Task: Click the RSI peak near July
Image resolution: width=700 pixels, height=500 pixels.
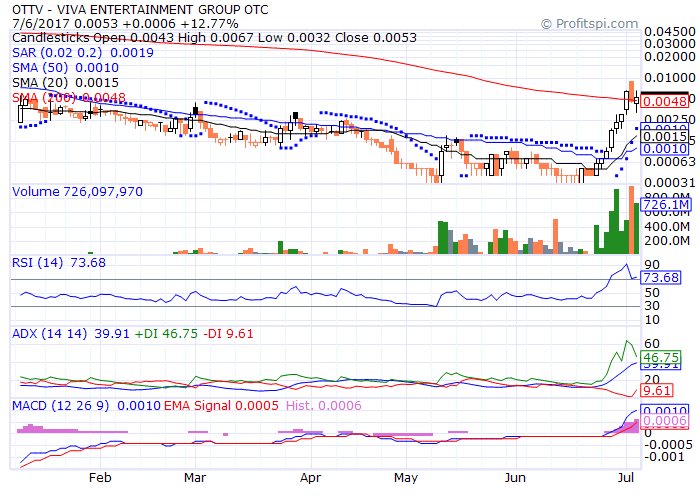Action: [x=626, y=264]
